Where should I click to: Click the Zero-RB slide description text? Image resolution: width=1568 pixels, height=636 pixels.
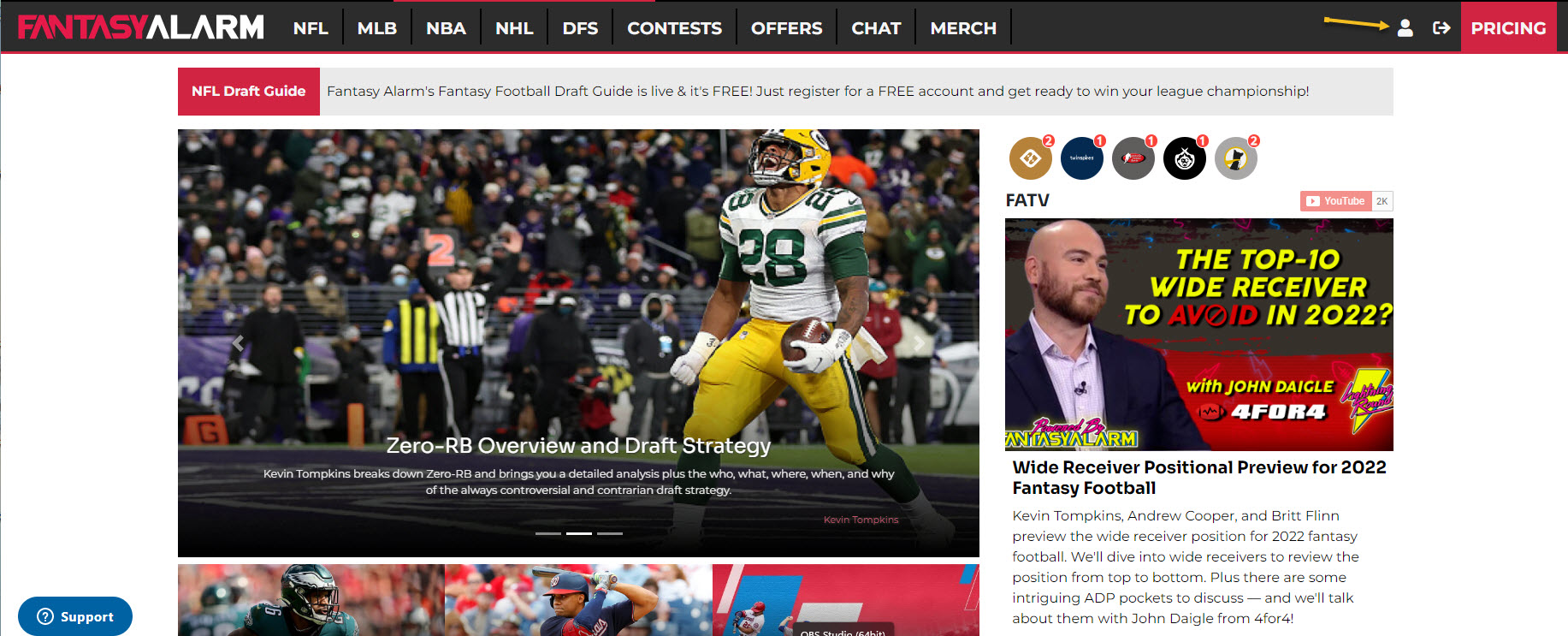(x=578, y=482)
